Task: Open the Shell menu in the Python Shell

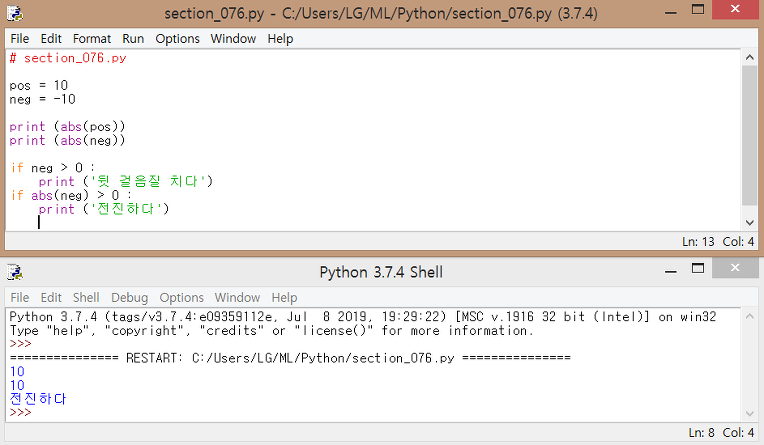Action: (86, 297)
